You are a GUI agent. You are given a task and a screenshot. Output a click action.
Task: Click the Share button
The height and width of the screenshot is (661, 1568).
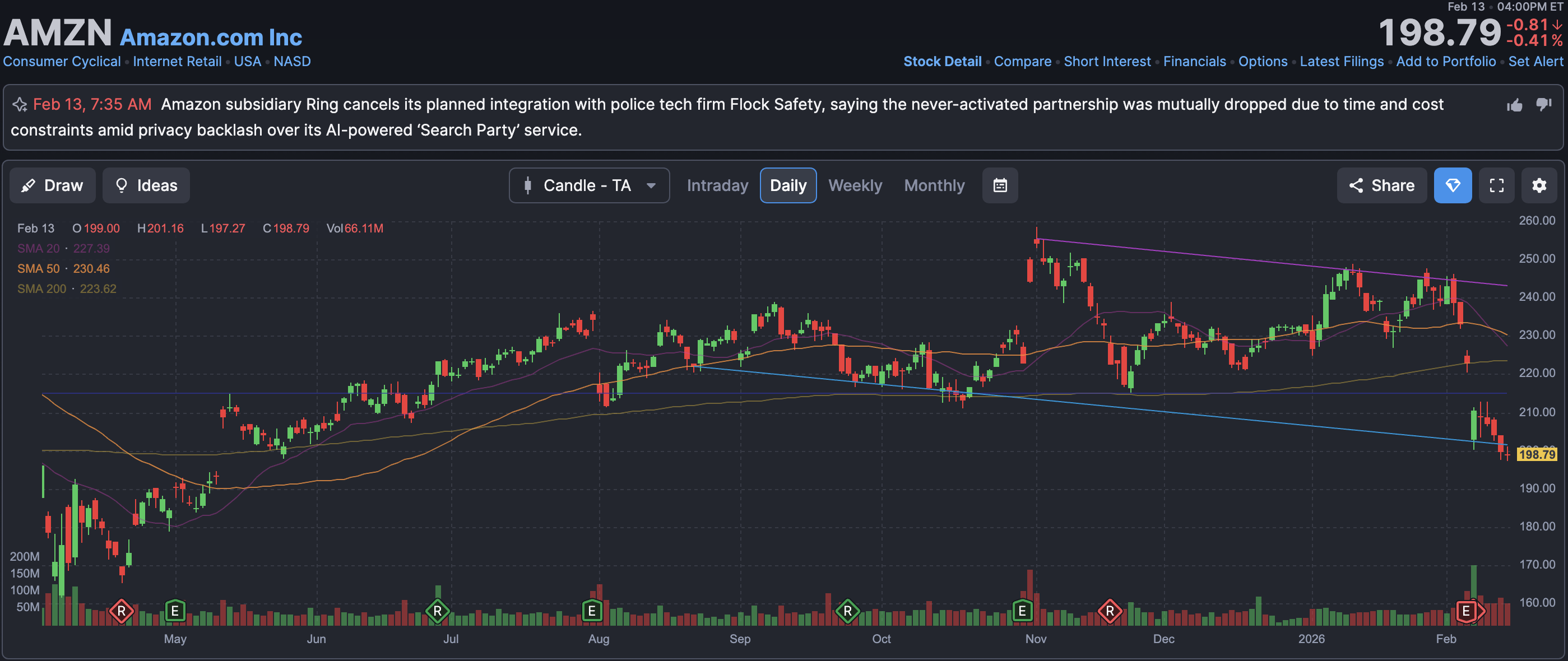point(1381,185)
